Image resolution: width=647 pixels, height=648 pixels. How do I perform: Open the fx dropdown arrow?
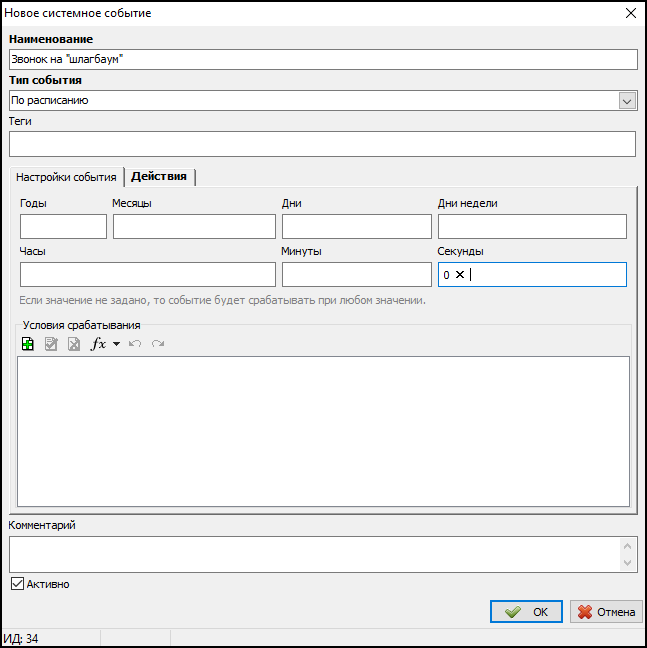tap(116, 344)
